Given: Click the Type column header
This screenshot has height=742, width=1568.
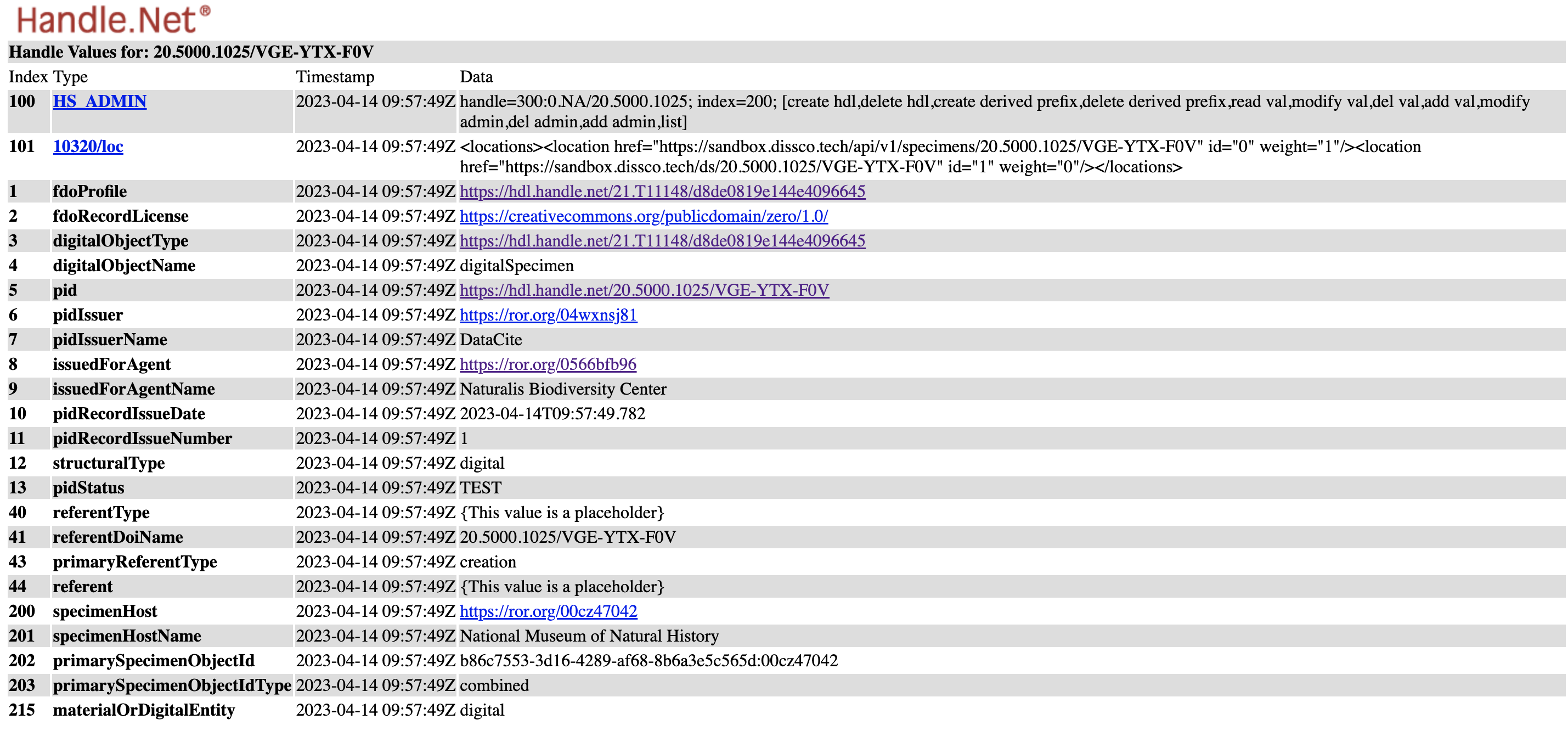Looking at the screenshot, I should click(x=70, y=77).
